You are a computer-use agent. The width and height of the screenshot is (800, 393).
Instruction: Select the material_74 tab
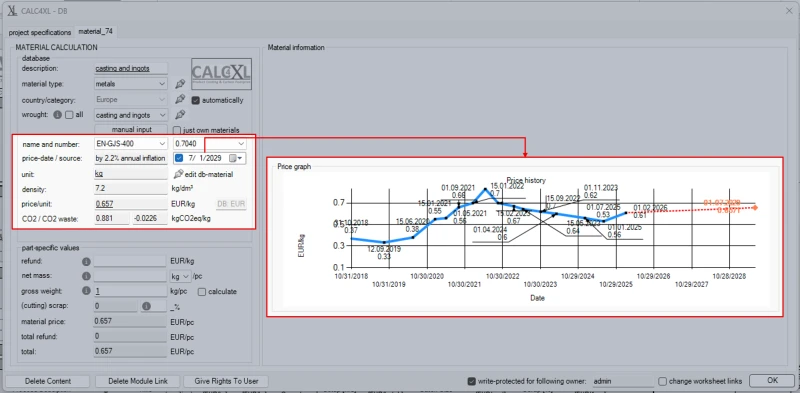[95, 32]
